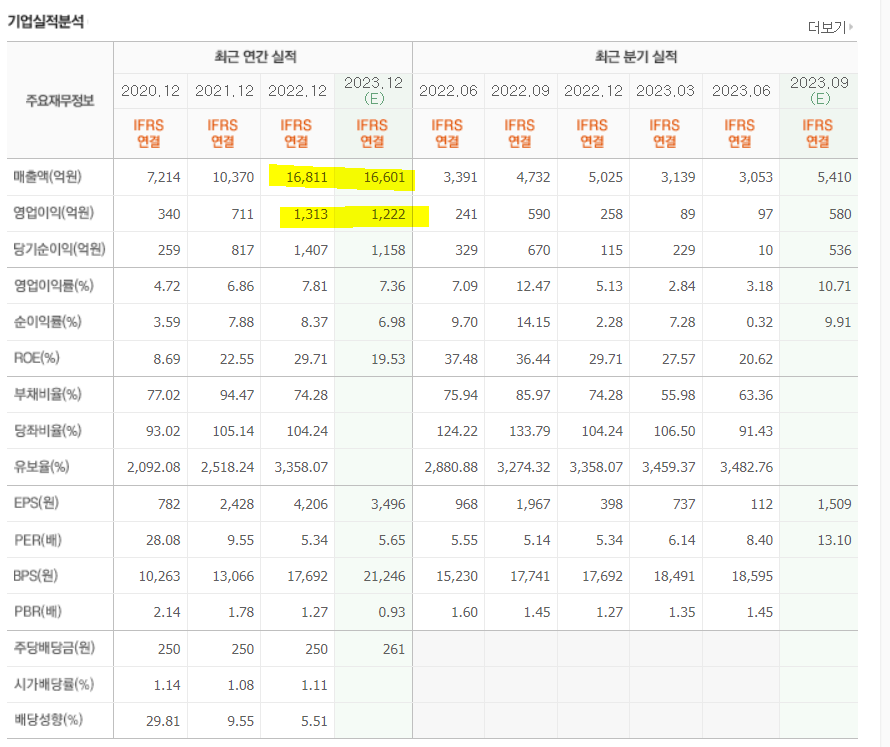Click debt ratio value 94.47

(237, 395)
